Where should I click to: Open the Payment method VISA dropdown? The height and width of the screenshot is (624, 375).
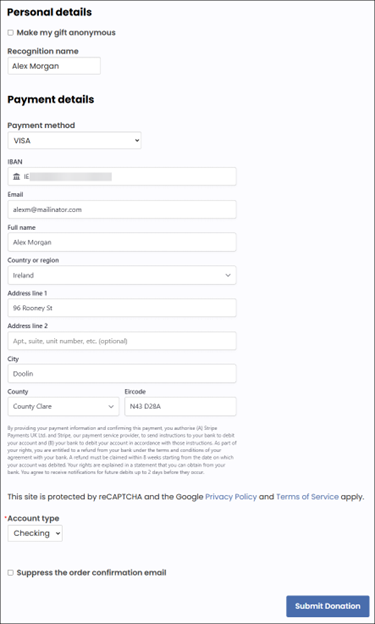[74, 140]
